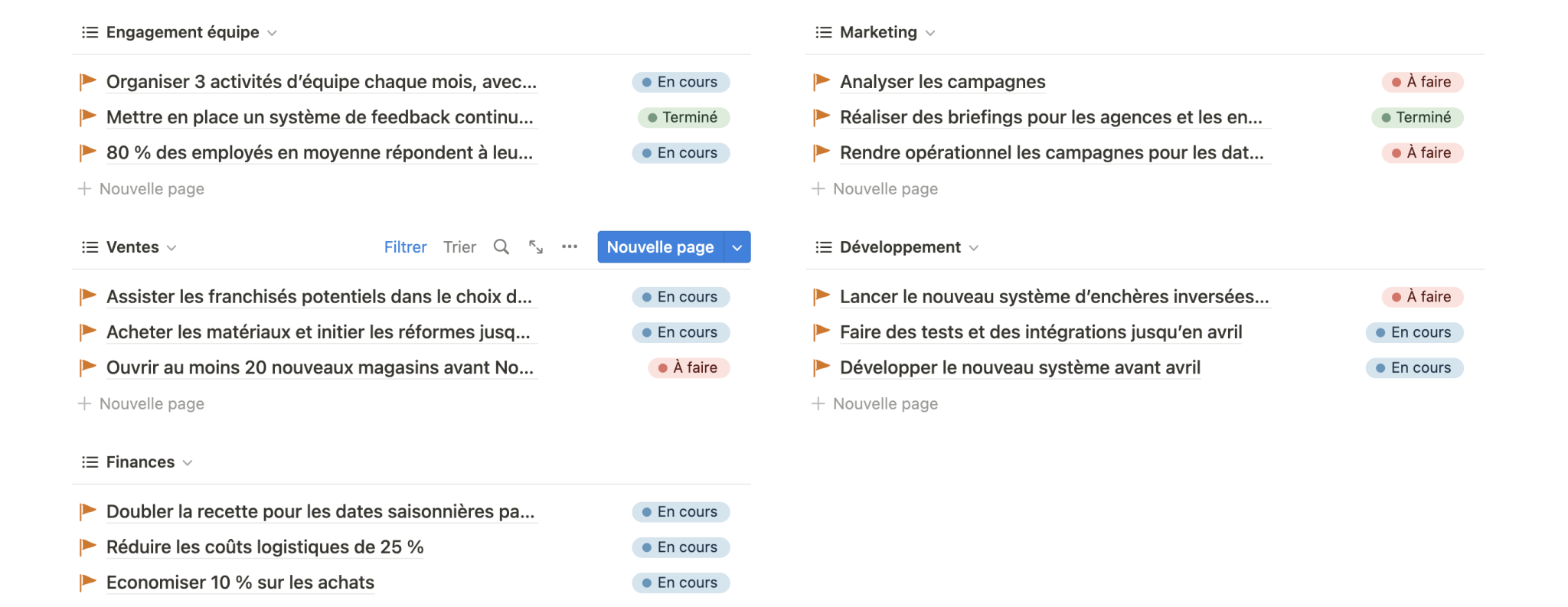Open the blue Nouvelle page dropdown arrow
This screenshot has height=607, width=1568.
point(737,247)
